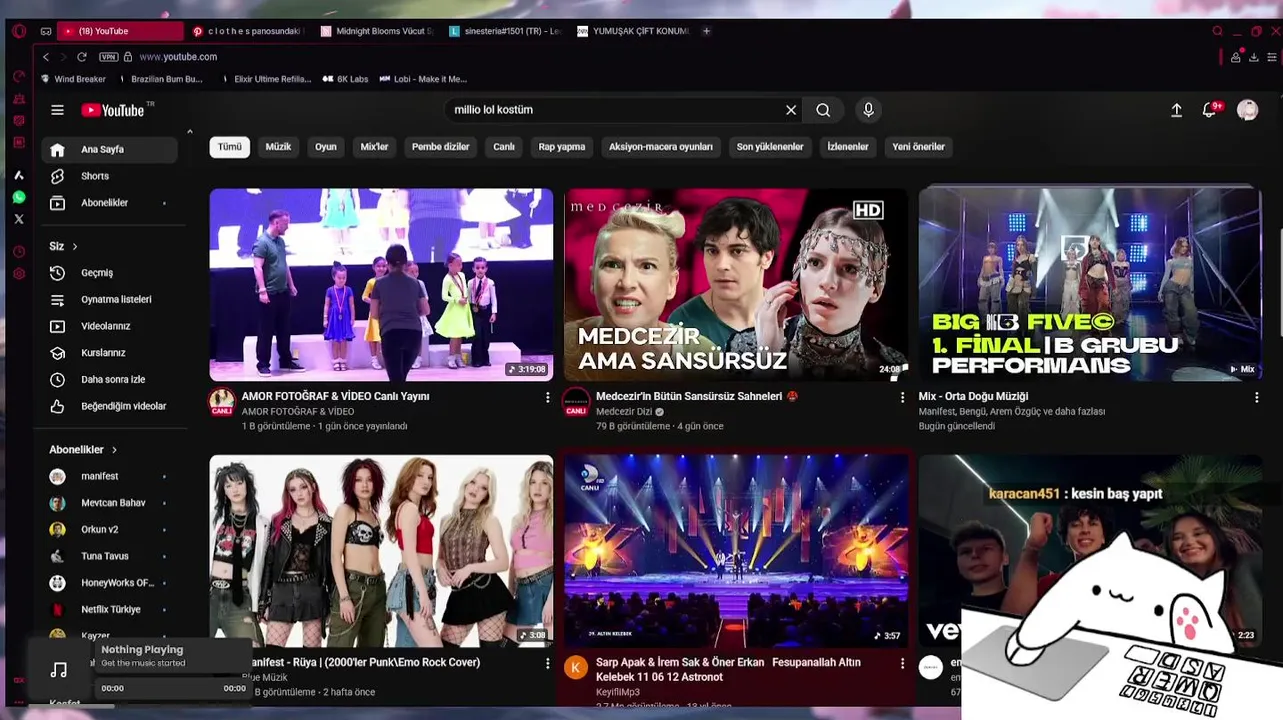1283x720 pixels.
Task: Open Oynatma listeleri in sidebar
Action: click(110, 300)
